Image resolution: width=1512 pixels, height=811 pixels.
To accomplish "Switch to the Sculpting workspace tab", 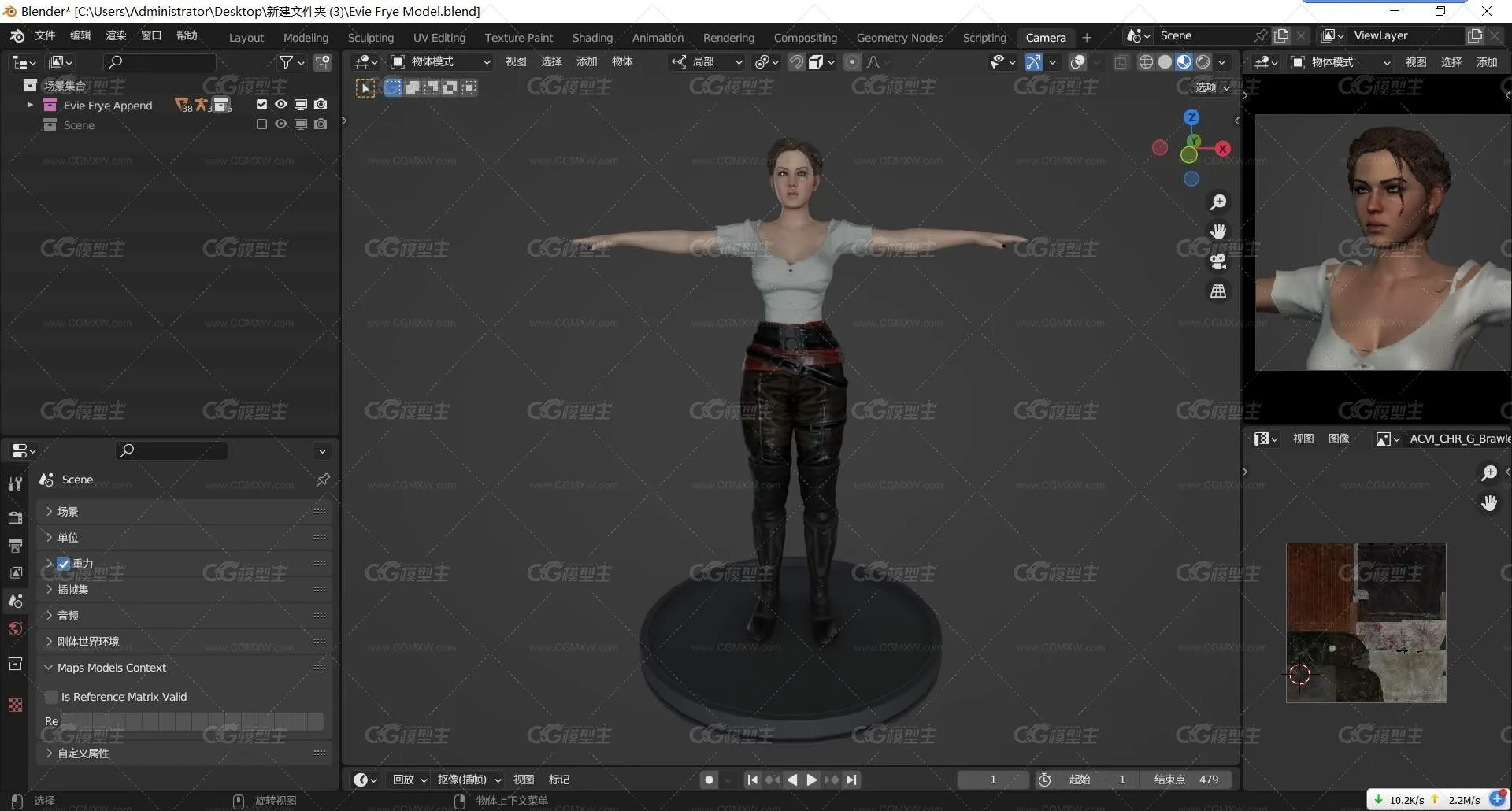I will pos(370,37).
